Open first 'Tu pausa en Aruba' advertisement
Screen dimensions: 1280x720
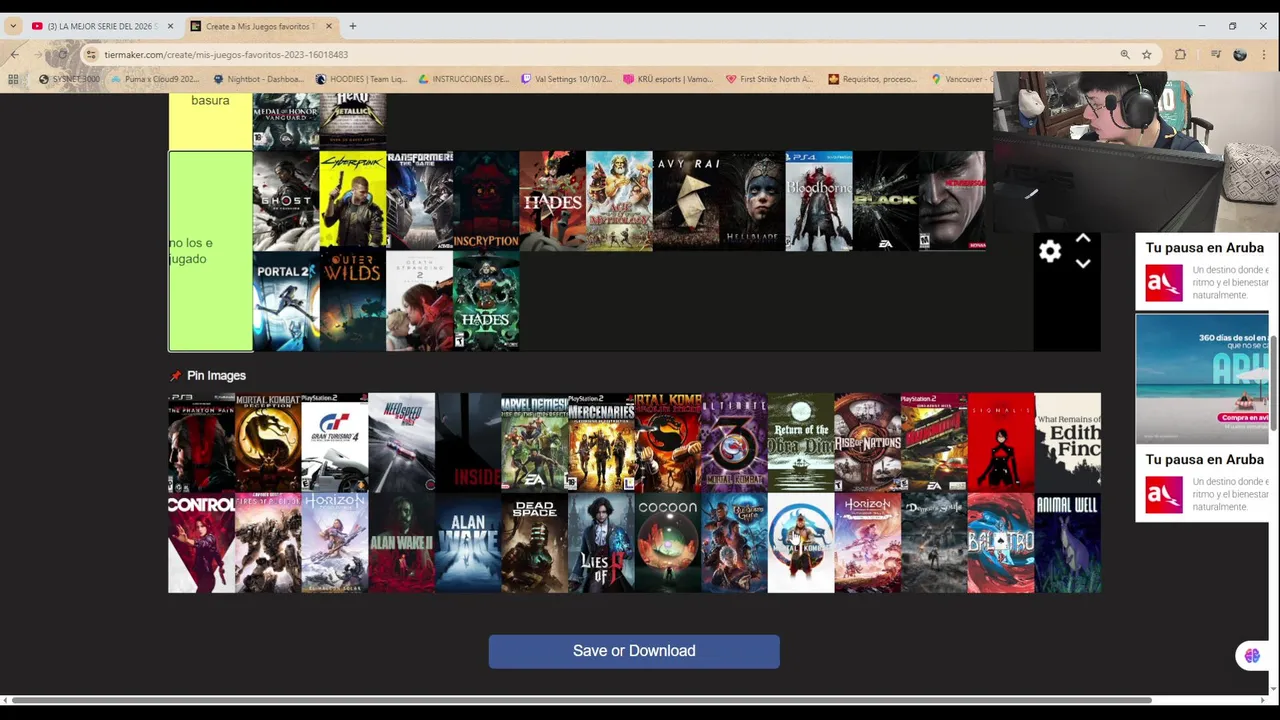[x=1202, y=272]
